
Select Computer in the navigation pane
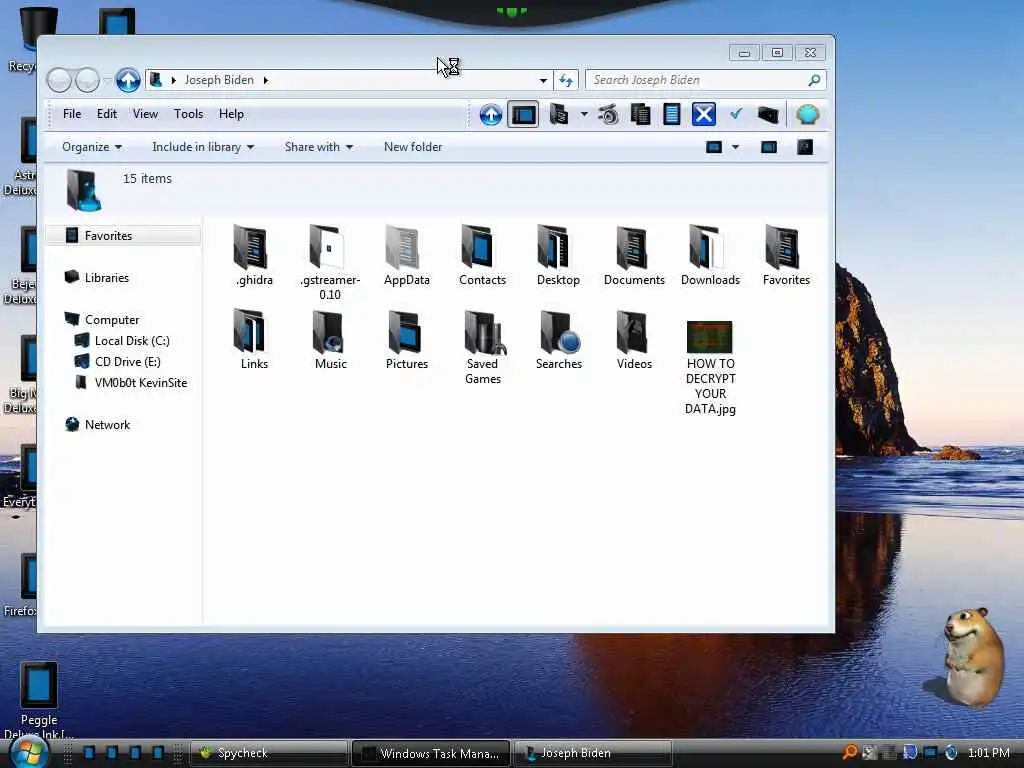[x=112, y=319]
